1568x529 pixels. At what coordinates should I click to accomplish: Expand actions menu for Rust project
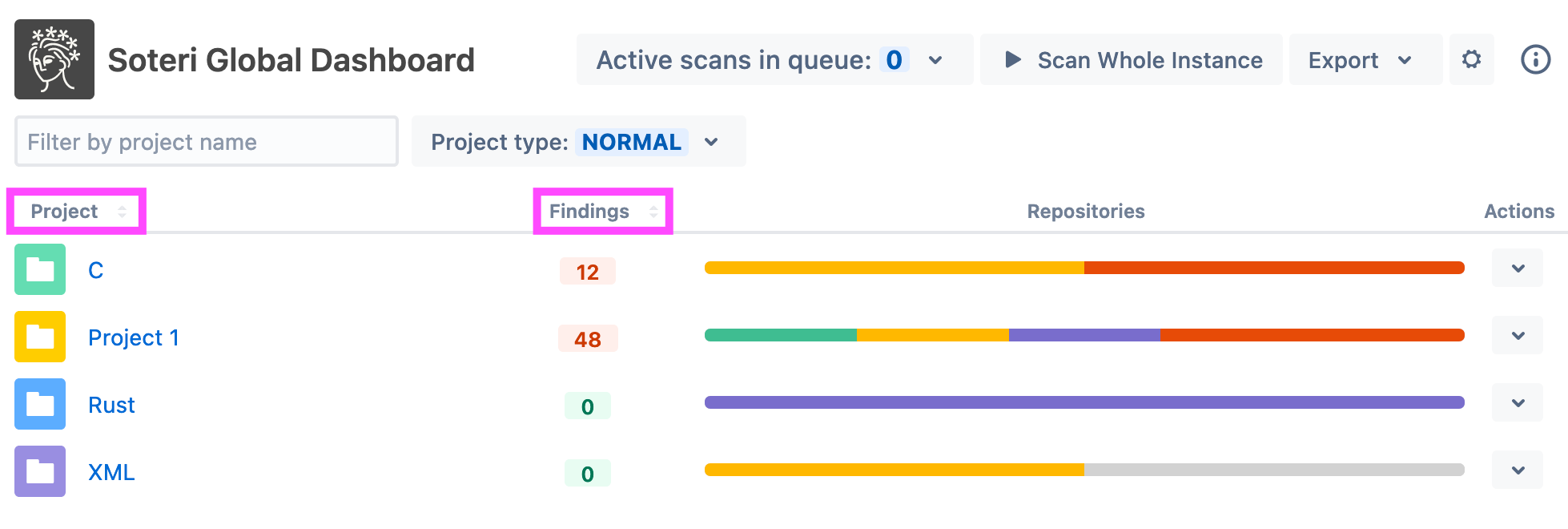point(1518,403)
